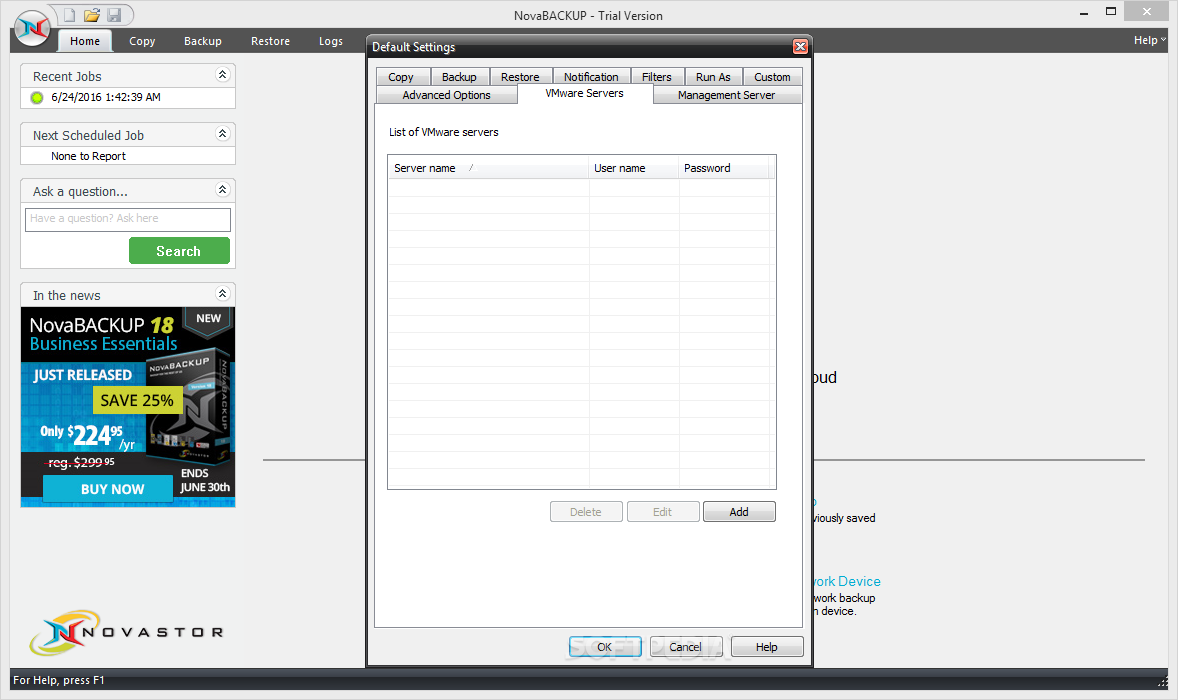This screenshot has height=700, width=1178.
Task: Click the Password column header
Action: (723, 168)
